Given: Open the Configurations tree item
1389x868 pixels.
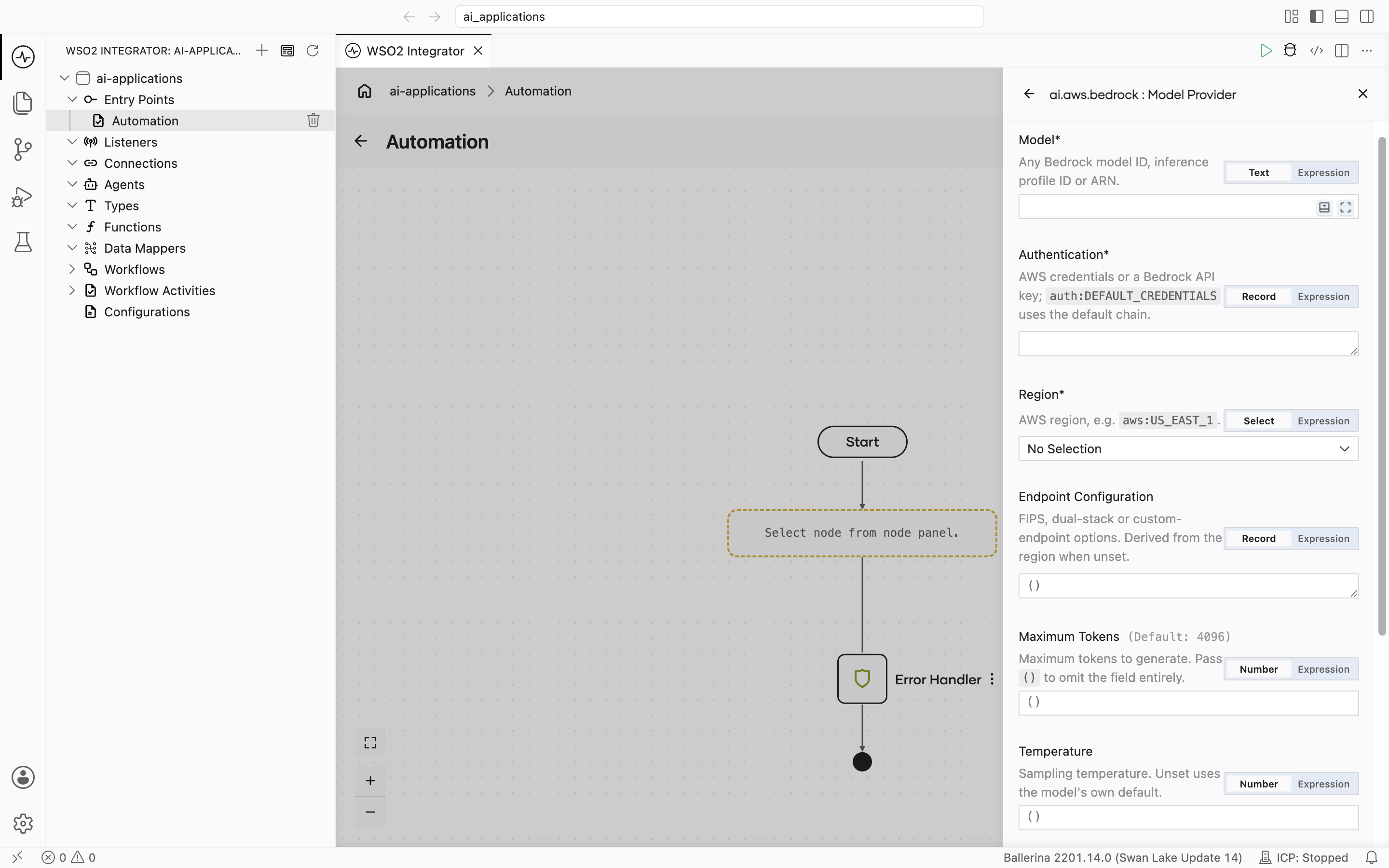Looking at the screenshot, I should point(191,312).
